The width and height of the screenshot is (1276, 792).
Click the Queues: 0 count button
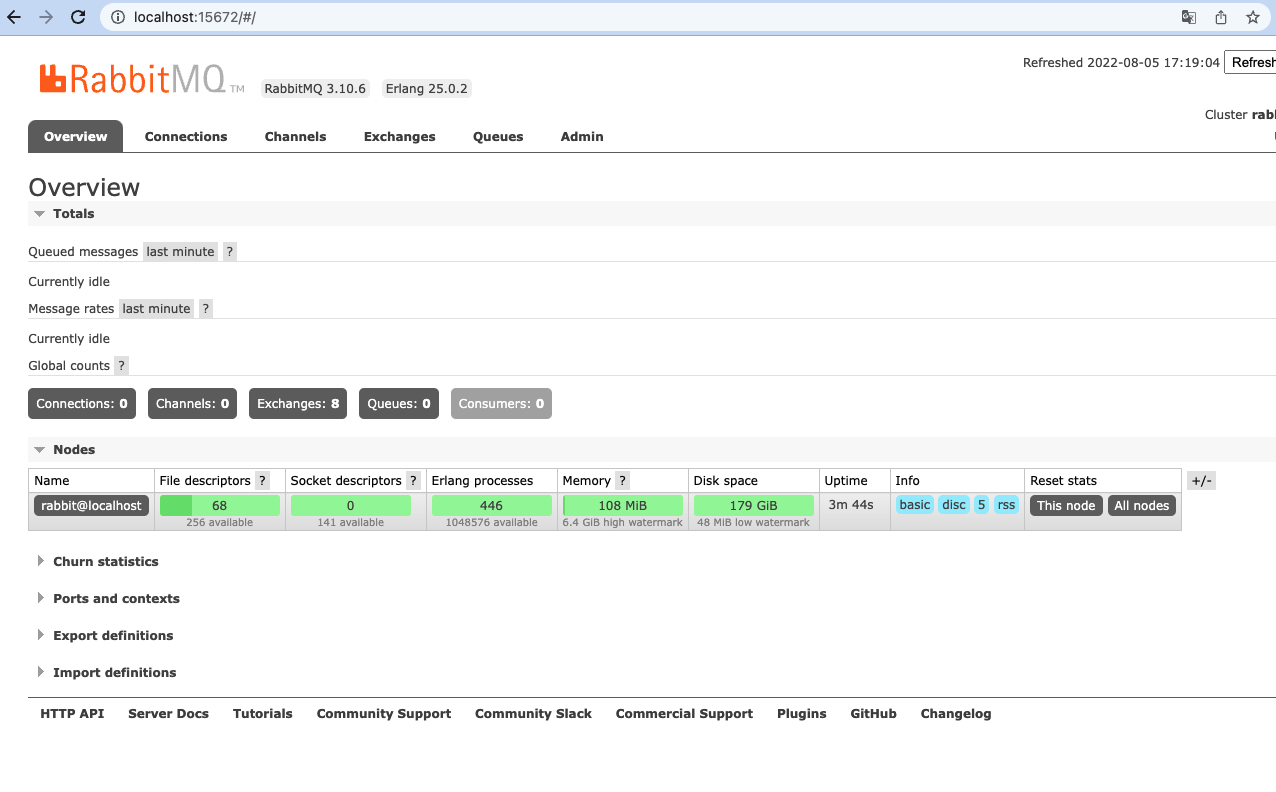[x=399, y=404]
